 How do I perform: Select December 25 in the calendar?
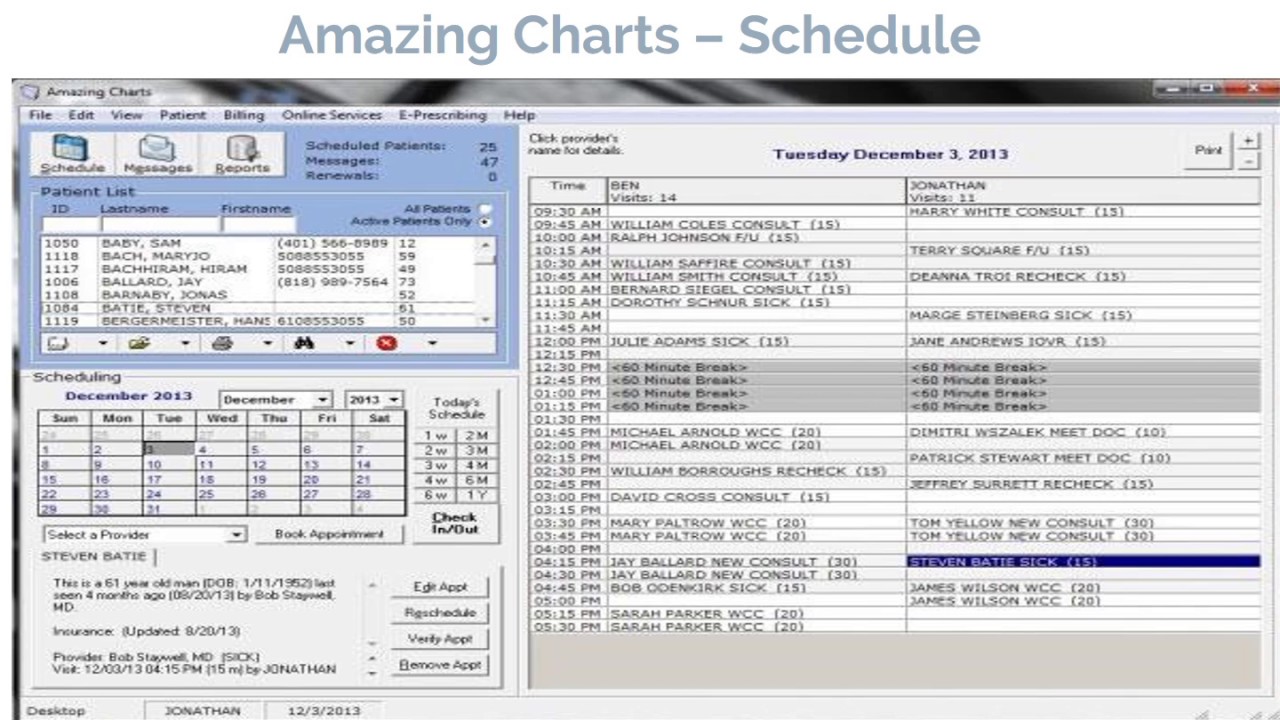click(x=222, y=494)
